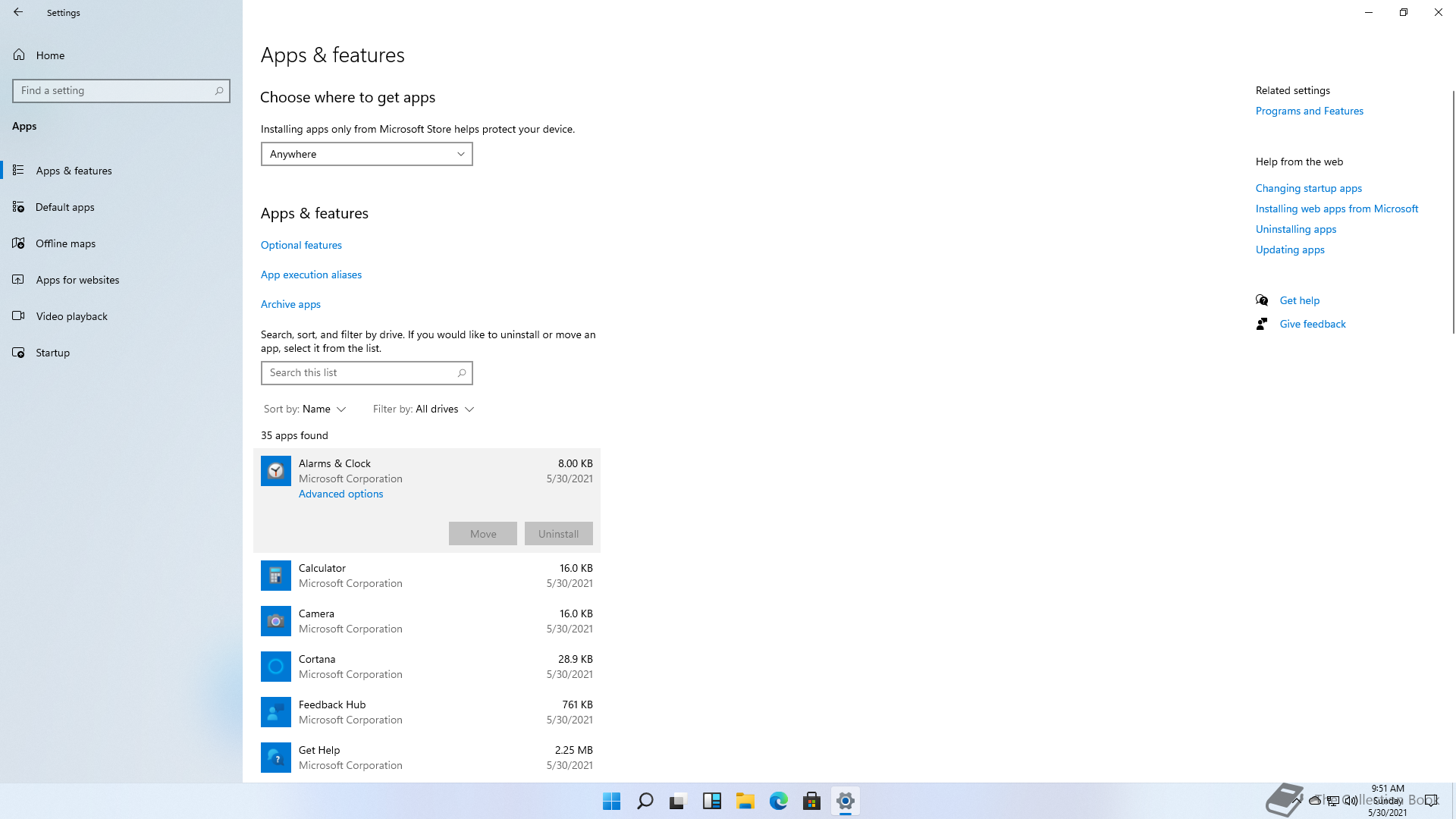Viewport: 1456px width, 819px height.
Task: Open Home in Settings sidebar
Action: (x=121, y=55)
